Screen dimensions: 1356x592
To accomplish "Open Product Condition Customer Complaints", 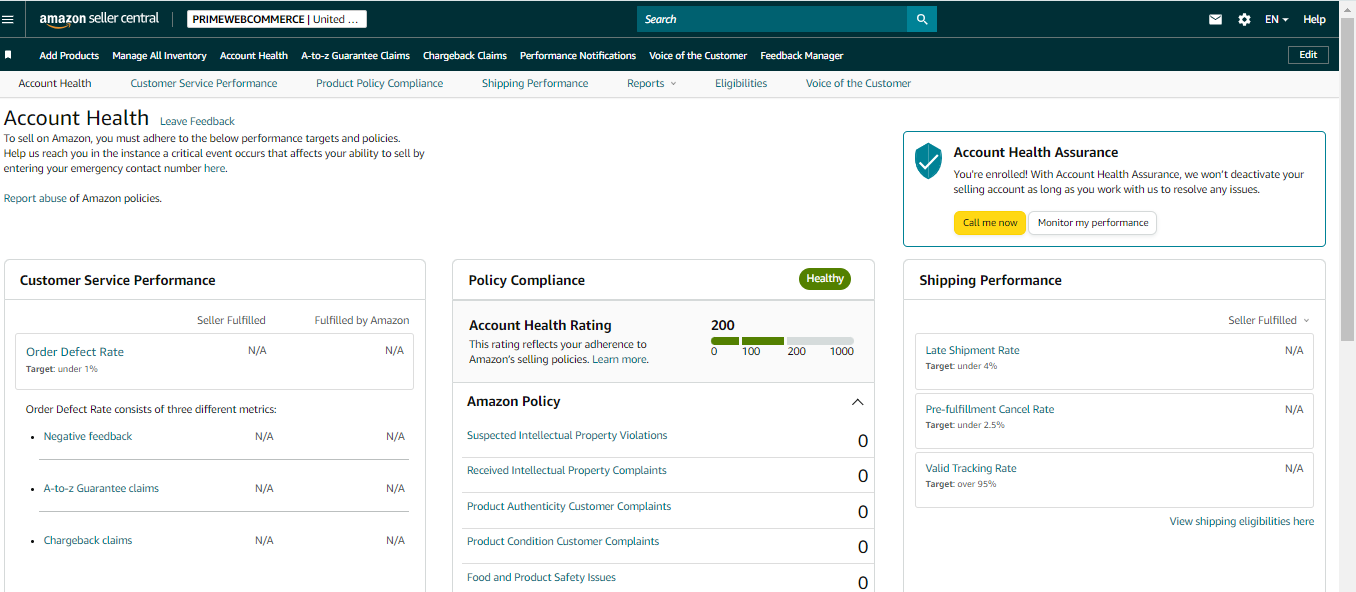I will pos(563,541).
